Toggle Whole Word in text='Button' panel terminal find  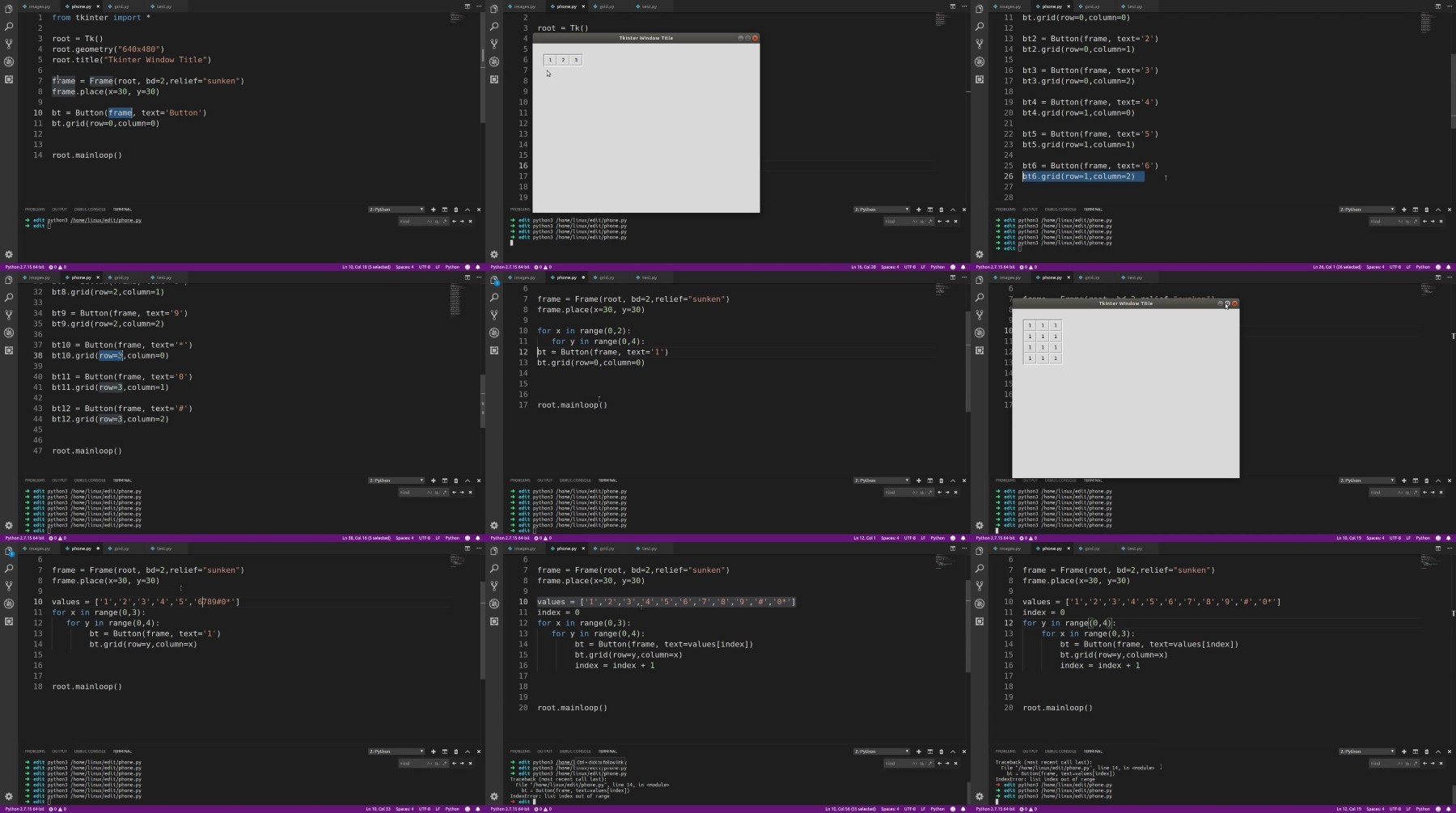point(437,221)
